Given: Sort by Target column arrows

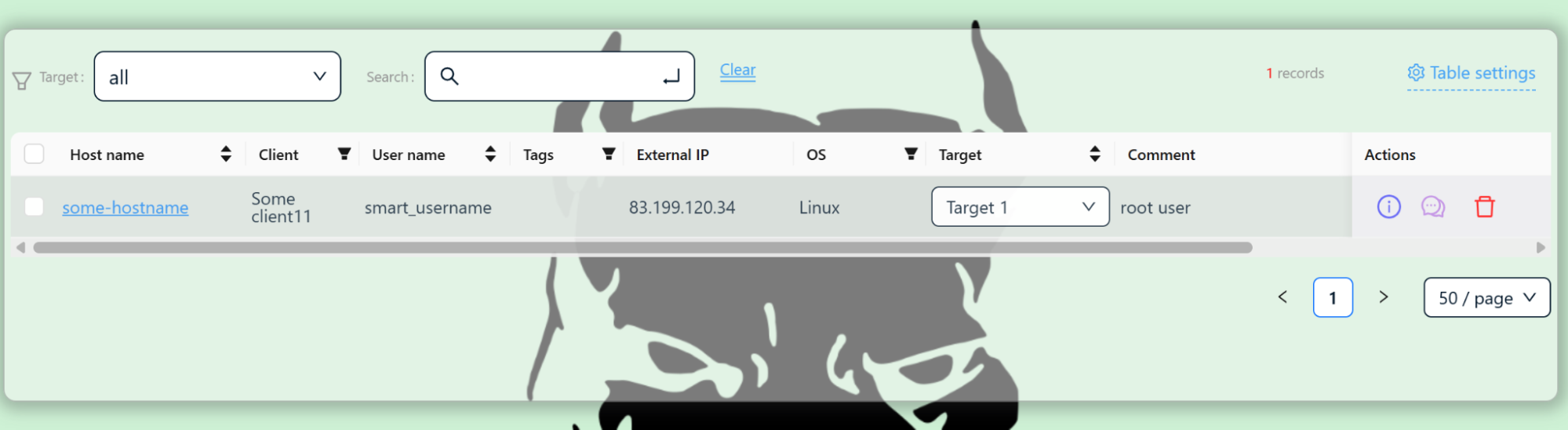Looking at the screenshot, I should (x=1095, y=154).
